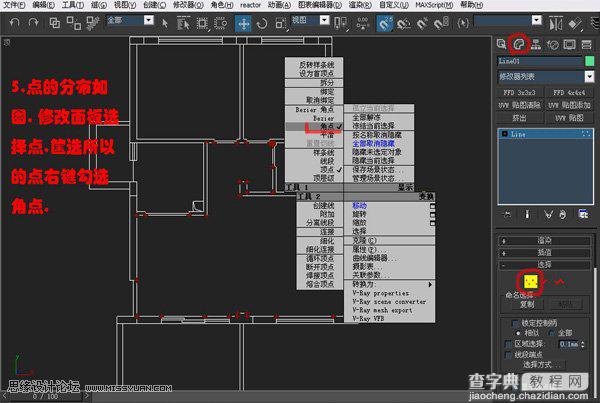Choose 角点 in the context menu

314,126
